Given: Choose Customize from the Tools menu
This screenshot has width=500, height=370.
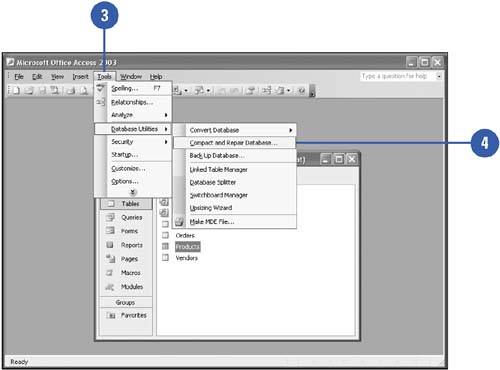Looking at the screenshot, I should click(133, 168).
